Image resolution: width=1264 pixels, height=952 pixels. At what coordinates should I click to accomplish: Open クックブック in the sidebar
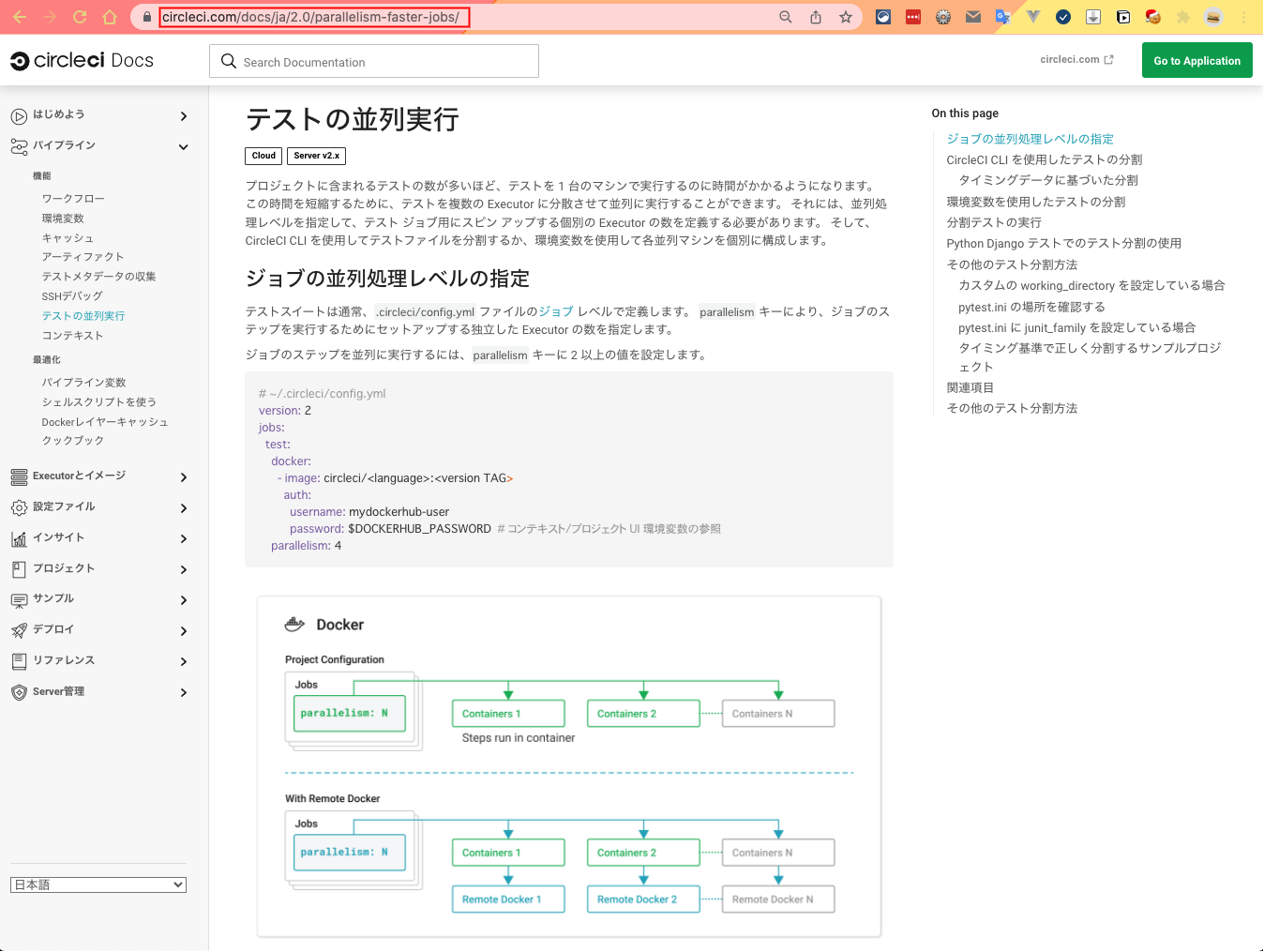(72, 441)
